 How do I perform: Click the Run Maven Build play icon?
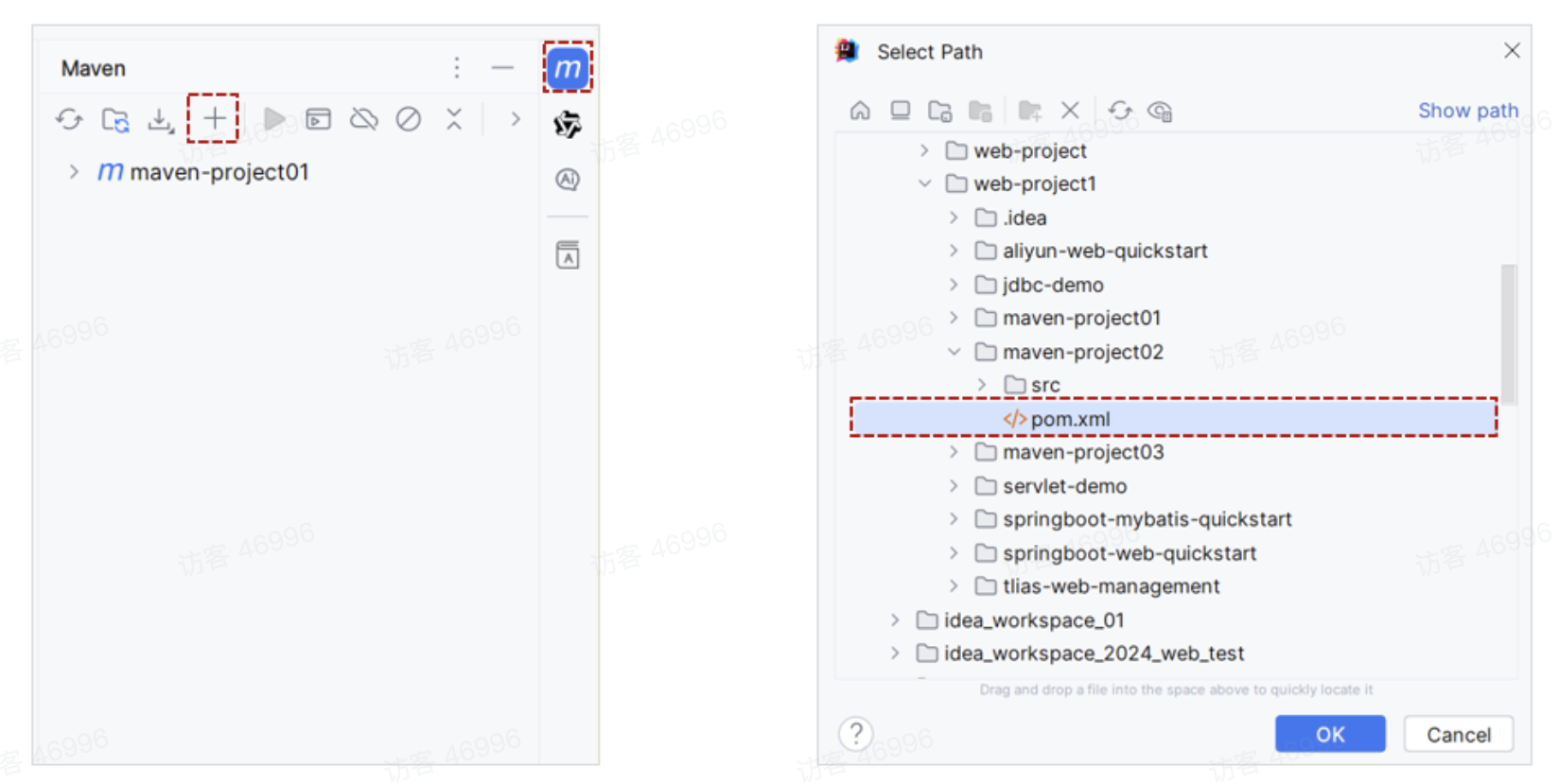click(x=274, y=119)
